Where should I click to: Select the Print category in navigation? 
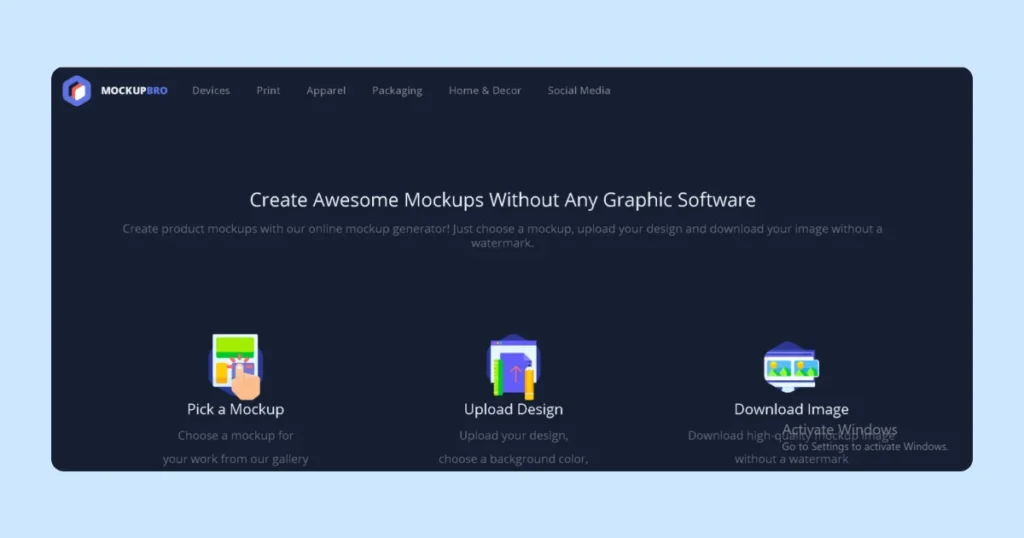[268, 91]
